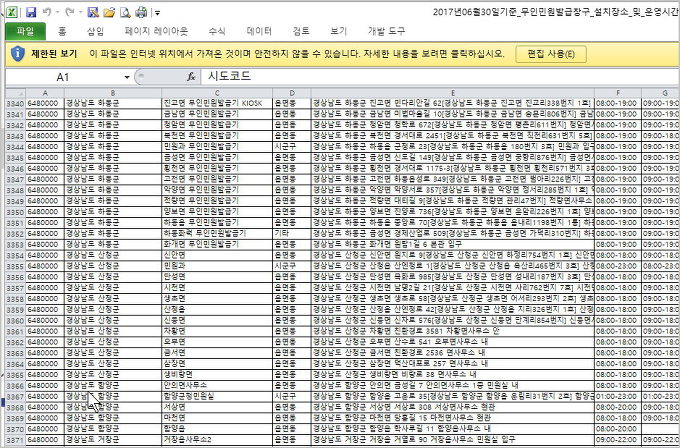Click the 기타 cell in row 3352
This screenshot has height=448, width=680.
coord(292,233)
